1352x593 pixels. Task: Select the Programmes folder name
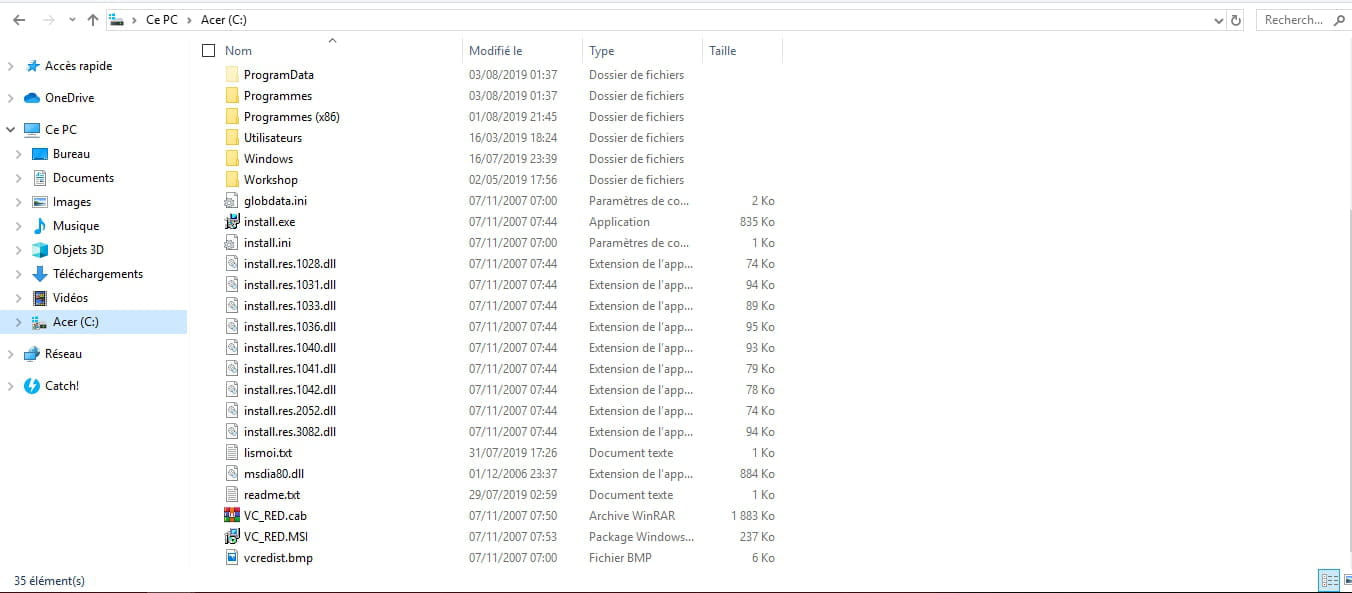point(278,96)
